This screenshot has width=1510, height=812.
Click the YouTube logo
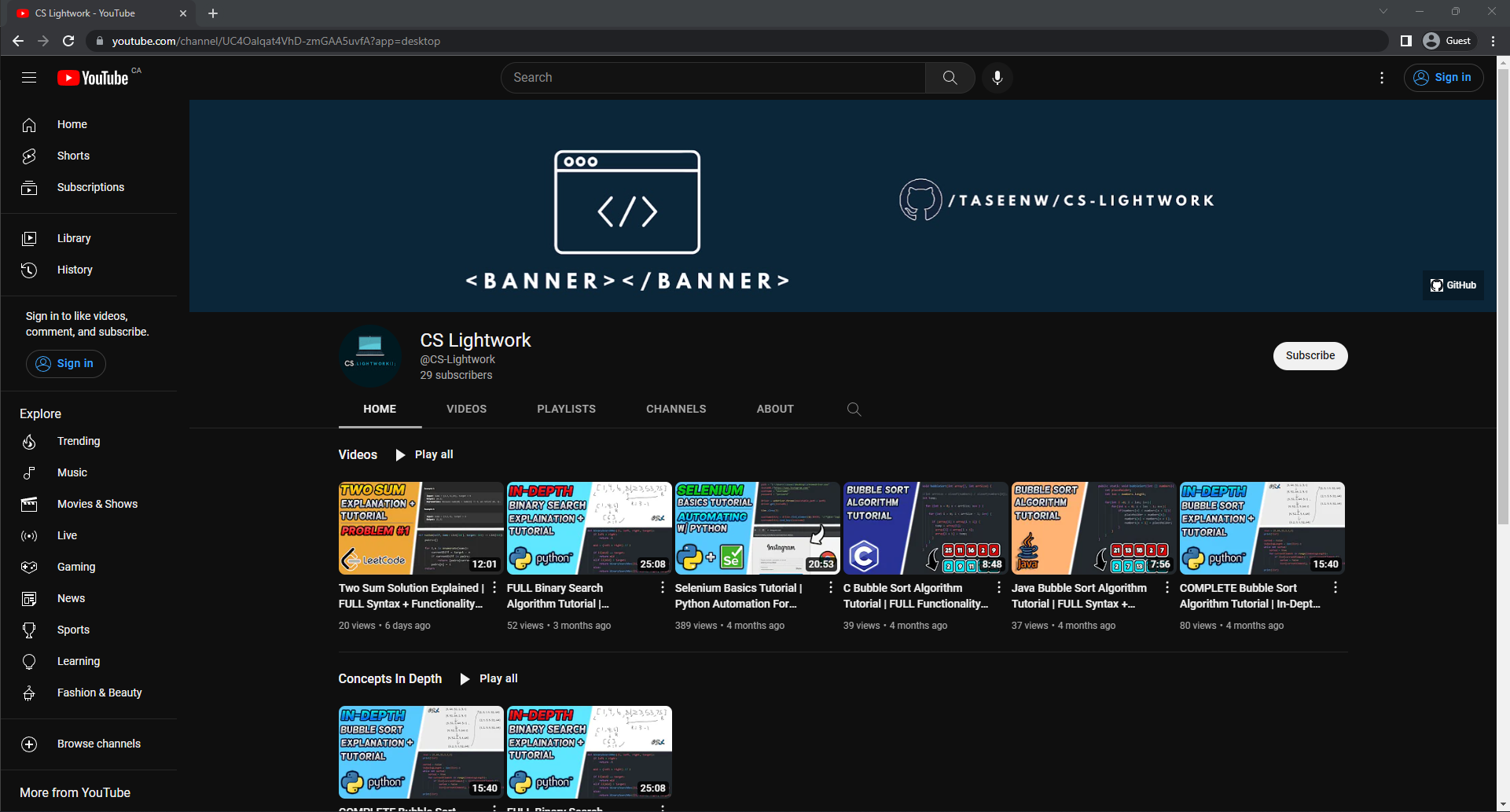94,78
